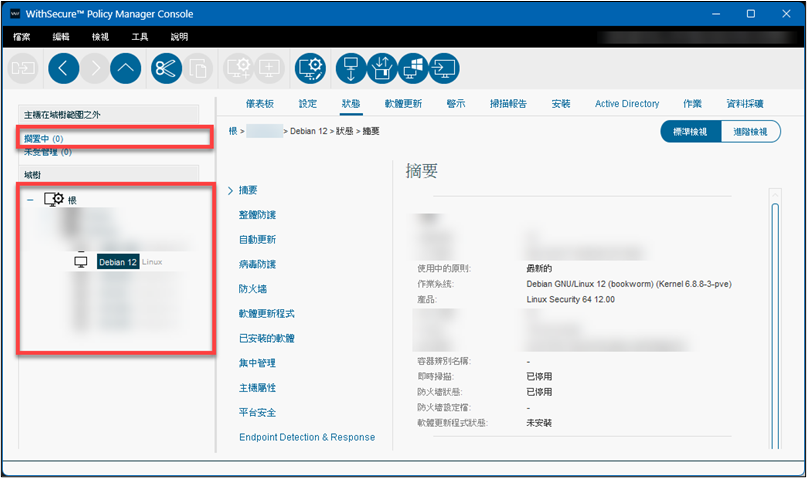Click the Debian GNU/Linux 12 (bookworm) value
807x478 pixels.
628,284
